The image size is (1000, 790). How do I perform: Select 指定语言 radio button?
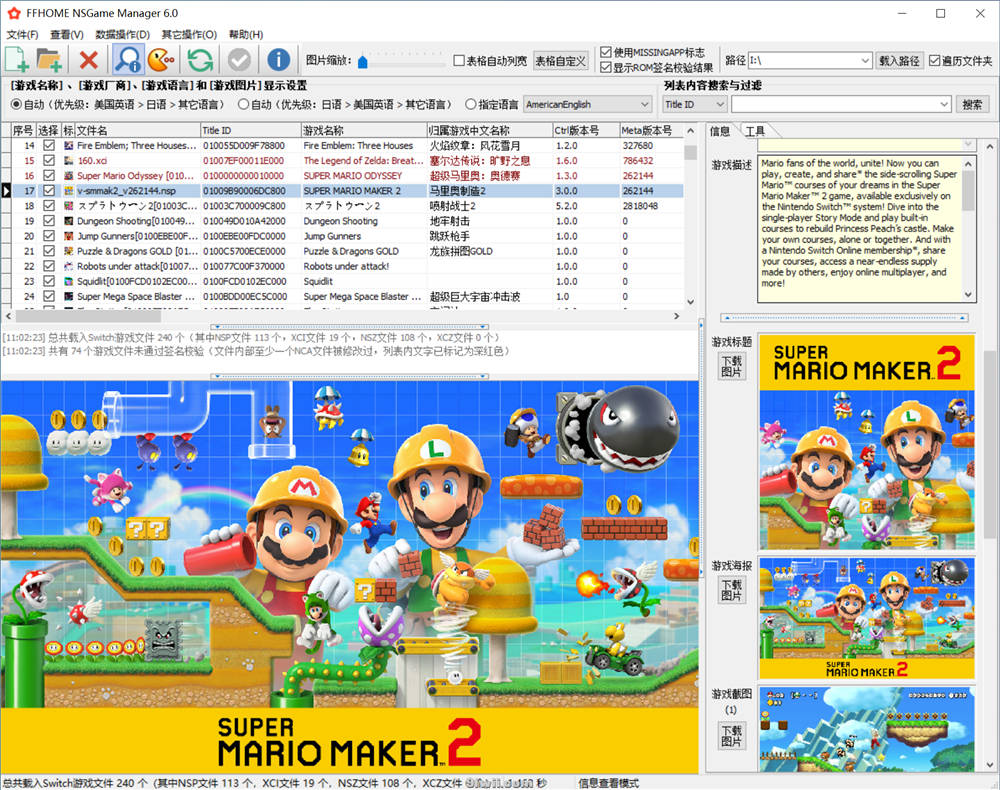[471, 104]
